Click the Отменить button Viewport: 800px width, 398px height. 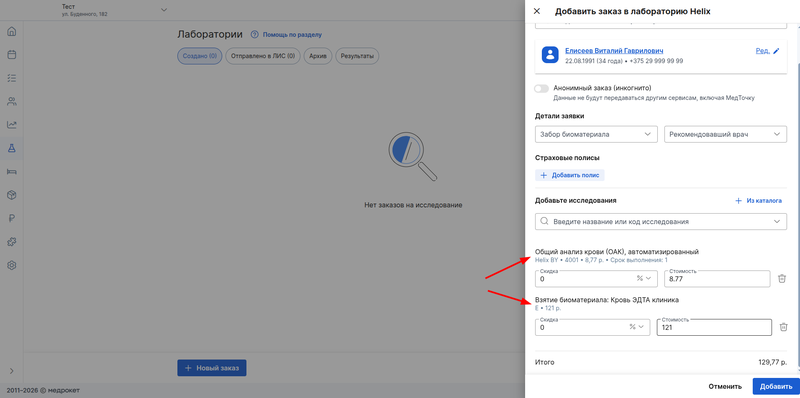tap(725, 386)
